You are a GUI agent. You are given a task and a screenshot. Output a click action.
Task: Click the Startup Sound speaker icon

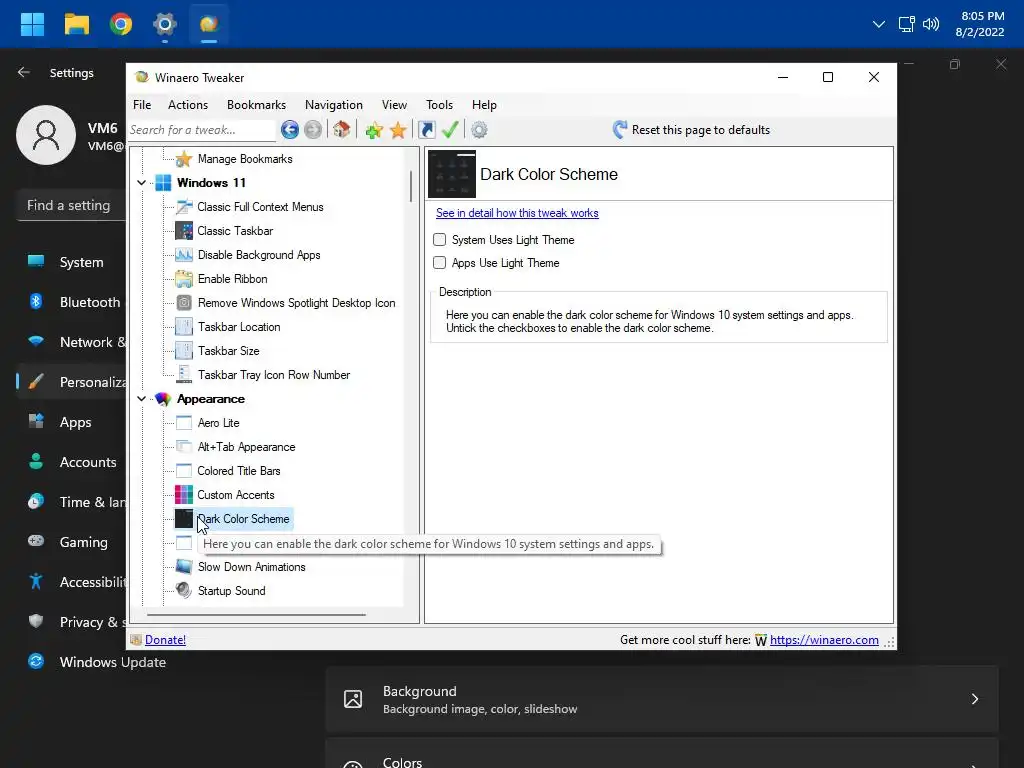pyautogui.click(x=184, y=591)
